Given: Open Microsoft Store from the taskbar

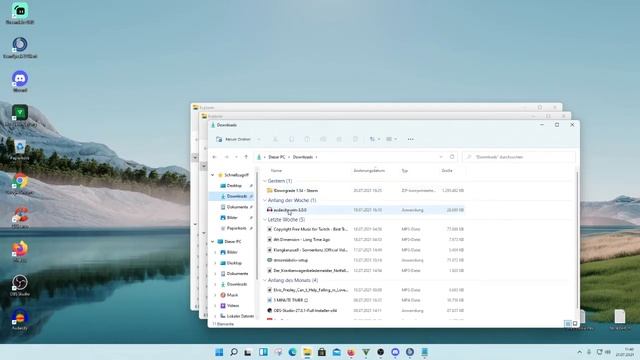Looking at the screenshot, I should [x=322, y=352].
